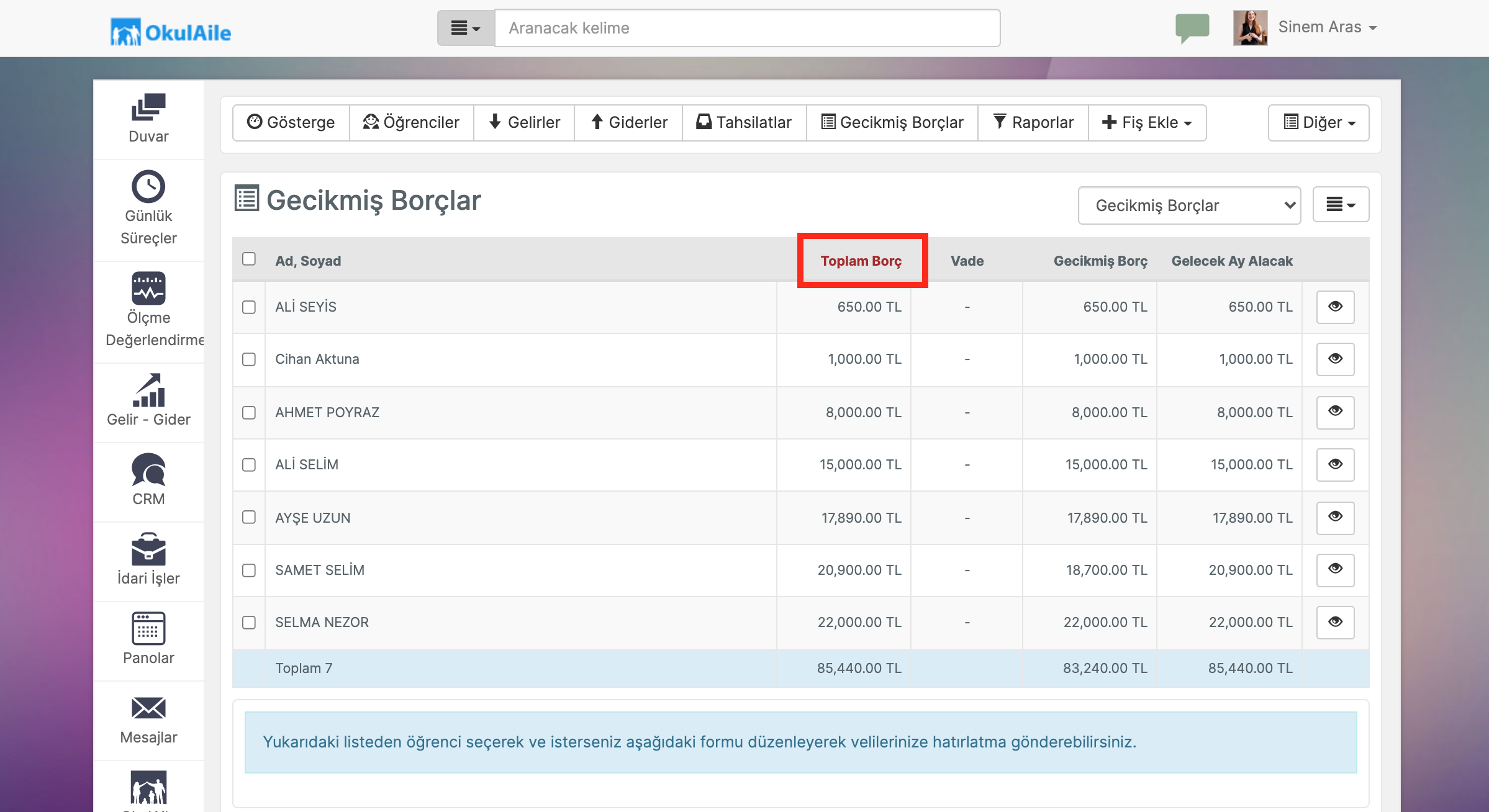Click the name AYŞE UZUN
Image resolution: width=1489 pixels, height=812 pixels.
tap(312, 518)
